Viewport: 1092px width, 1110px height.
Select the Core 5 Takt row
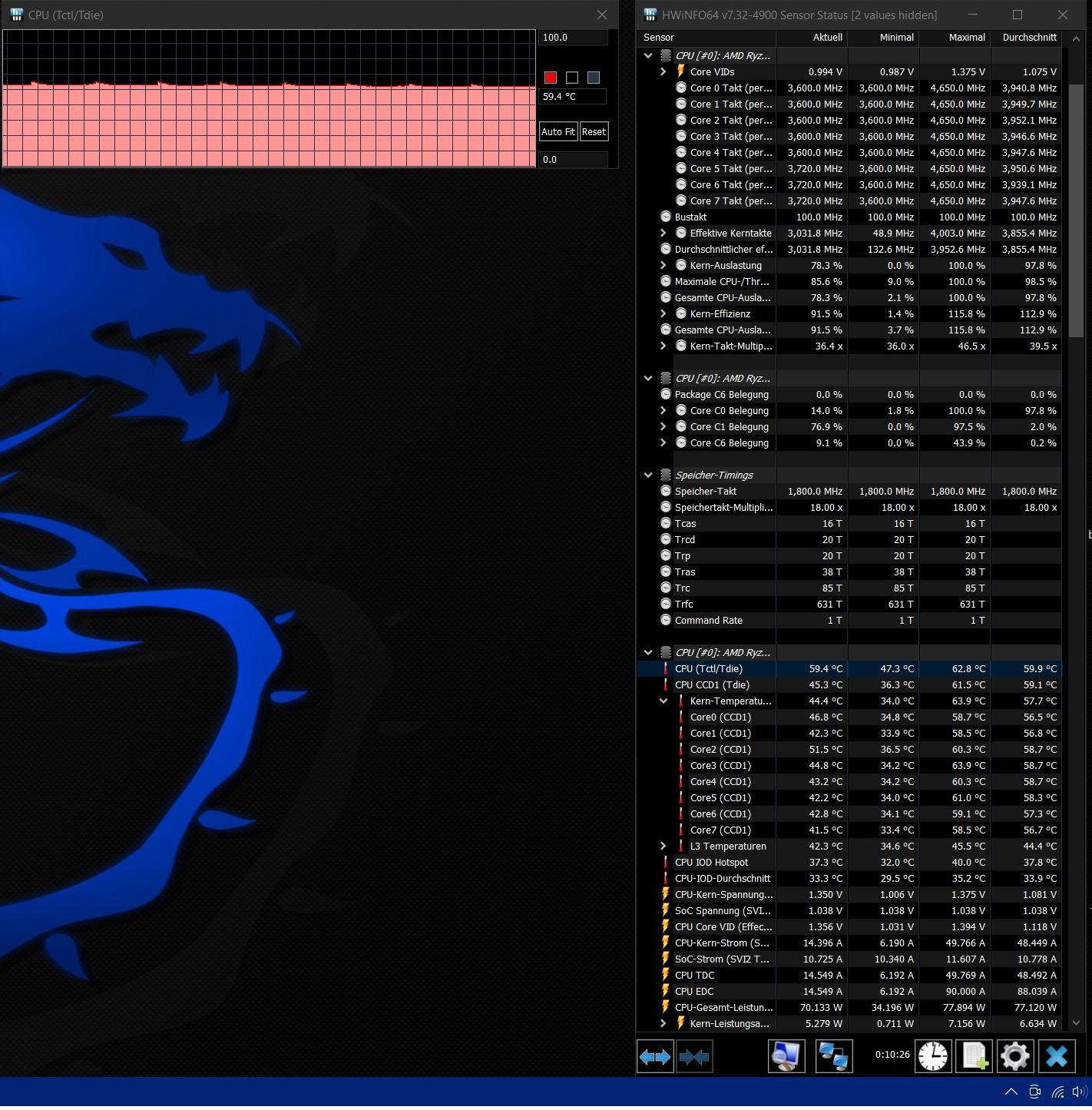[x=849, y=168]
